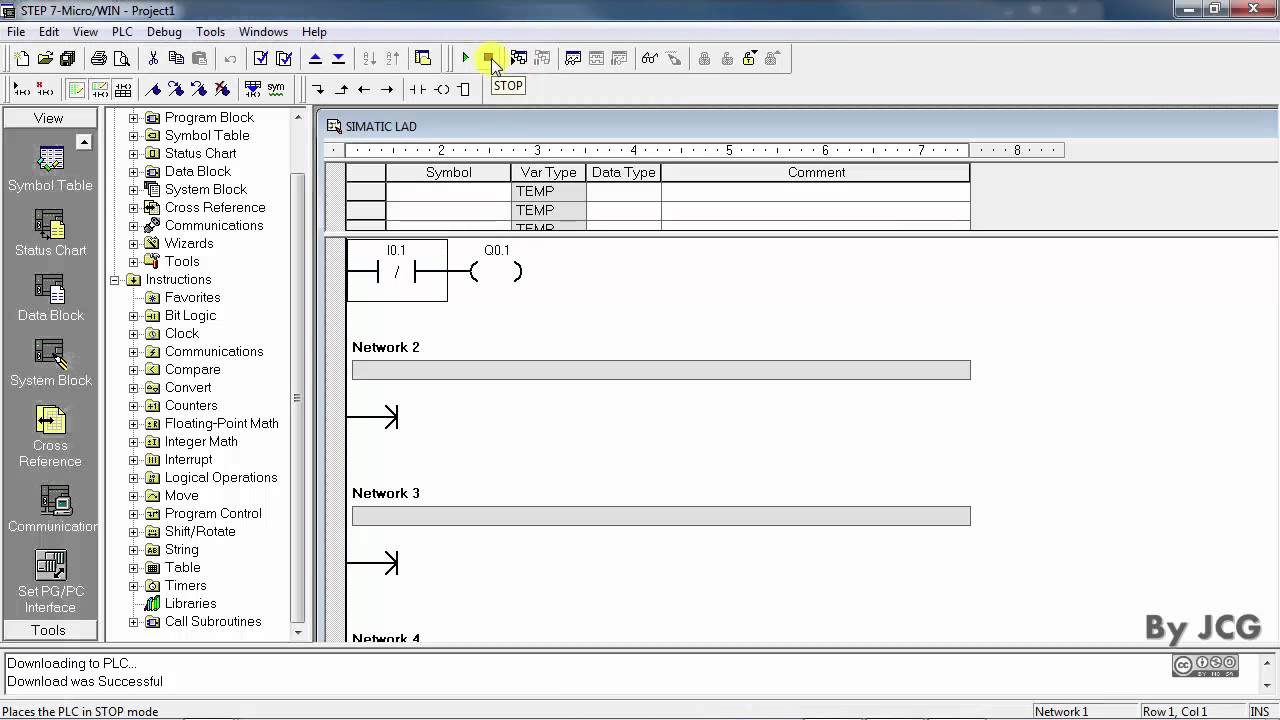Open System Block from View bar
The height and width of the screenshot is (720, 1280).
point(51,364)
